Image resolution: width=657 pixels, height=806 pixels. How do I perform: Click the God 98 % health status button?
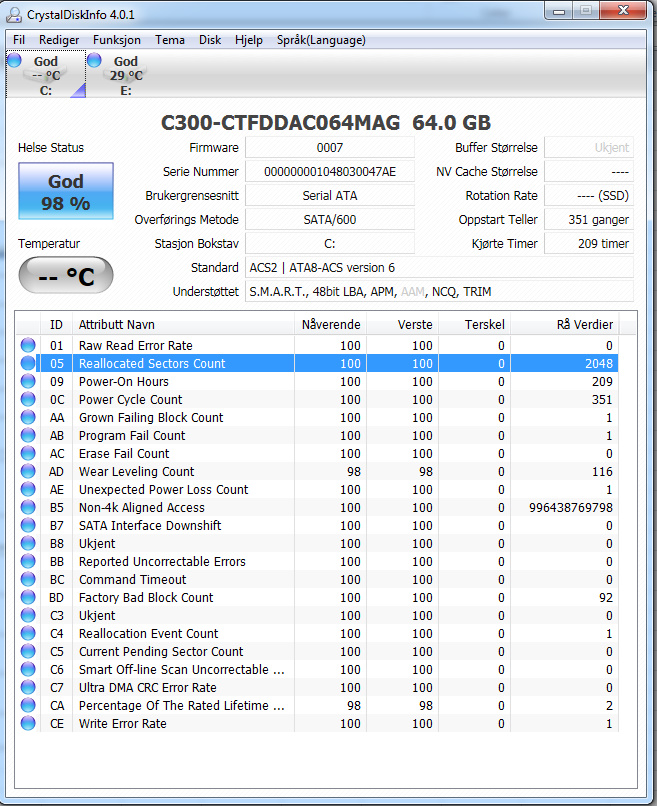(x=66, y=191)
